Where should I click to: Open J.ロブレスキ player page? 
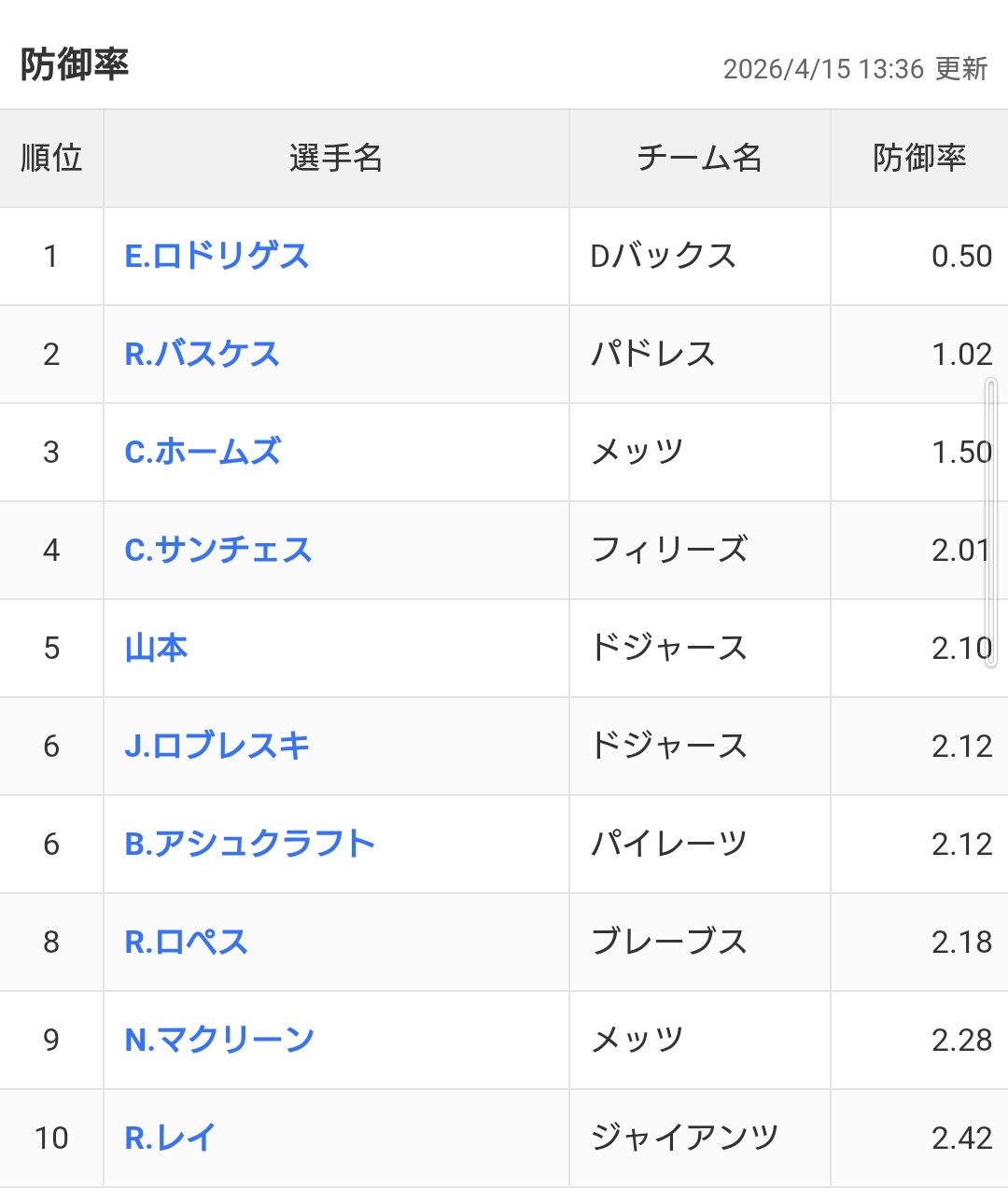217,746
